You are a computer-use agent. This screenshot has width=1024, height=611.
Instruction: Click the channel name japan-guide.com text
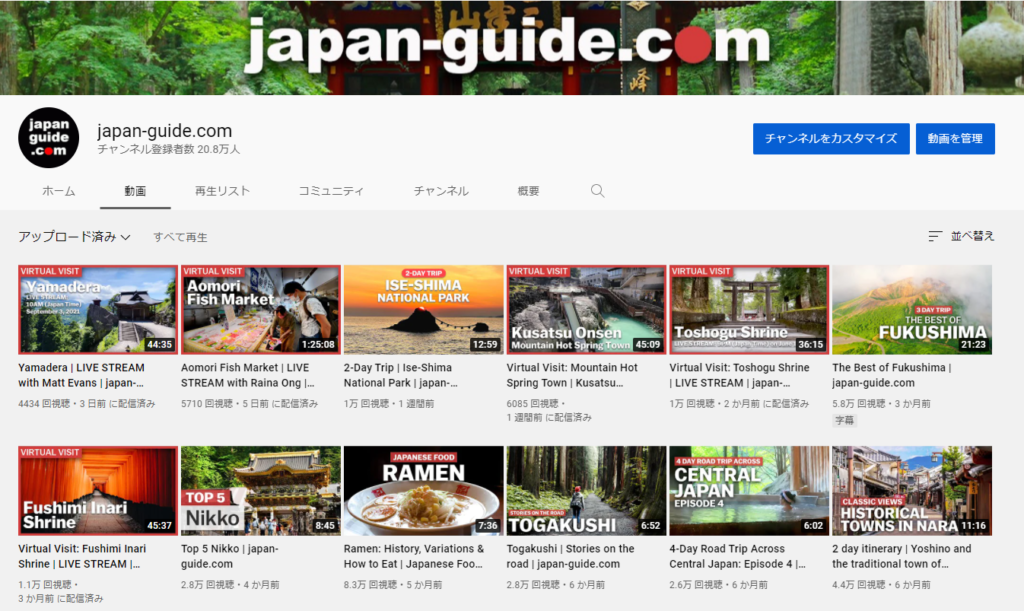(x=165, y=131)
